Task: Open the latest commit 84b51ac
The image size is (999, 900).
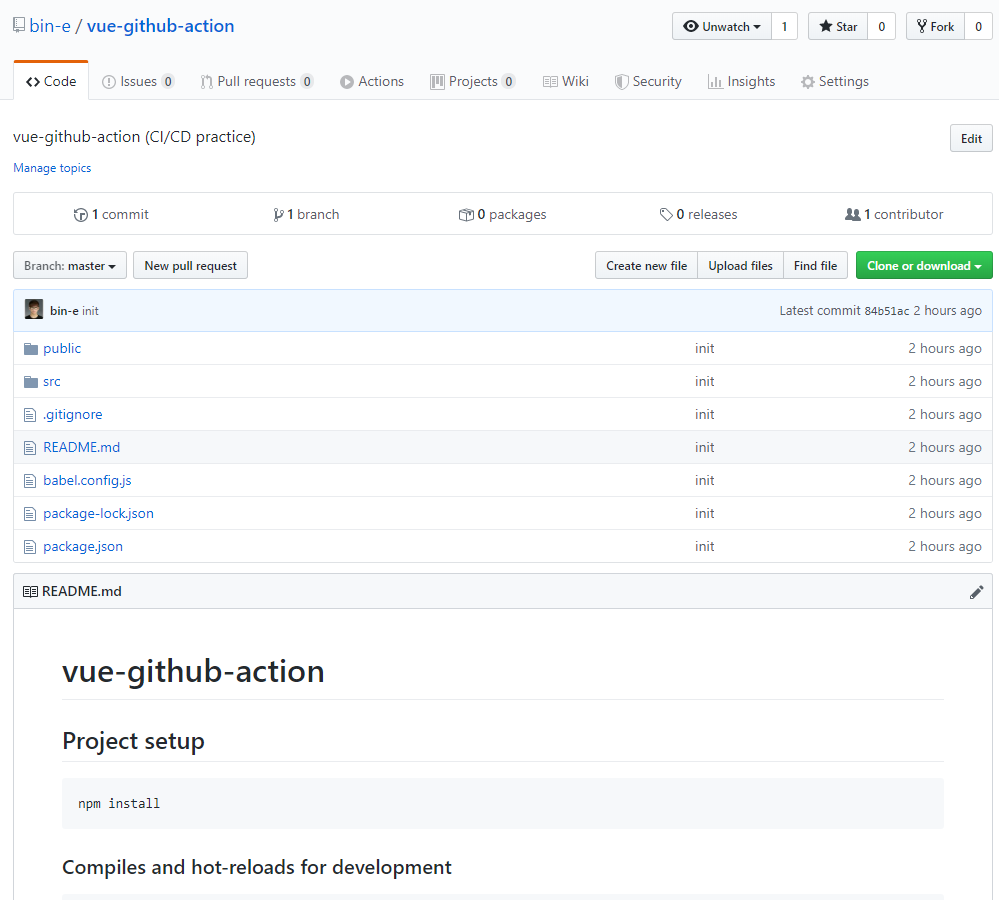Action: pyautogui.click(x=886, y=311)
